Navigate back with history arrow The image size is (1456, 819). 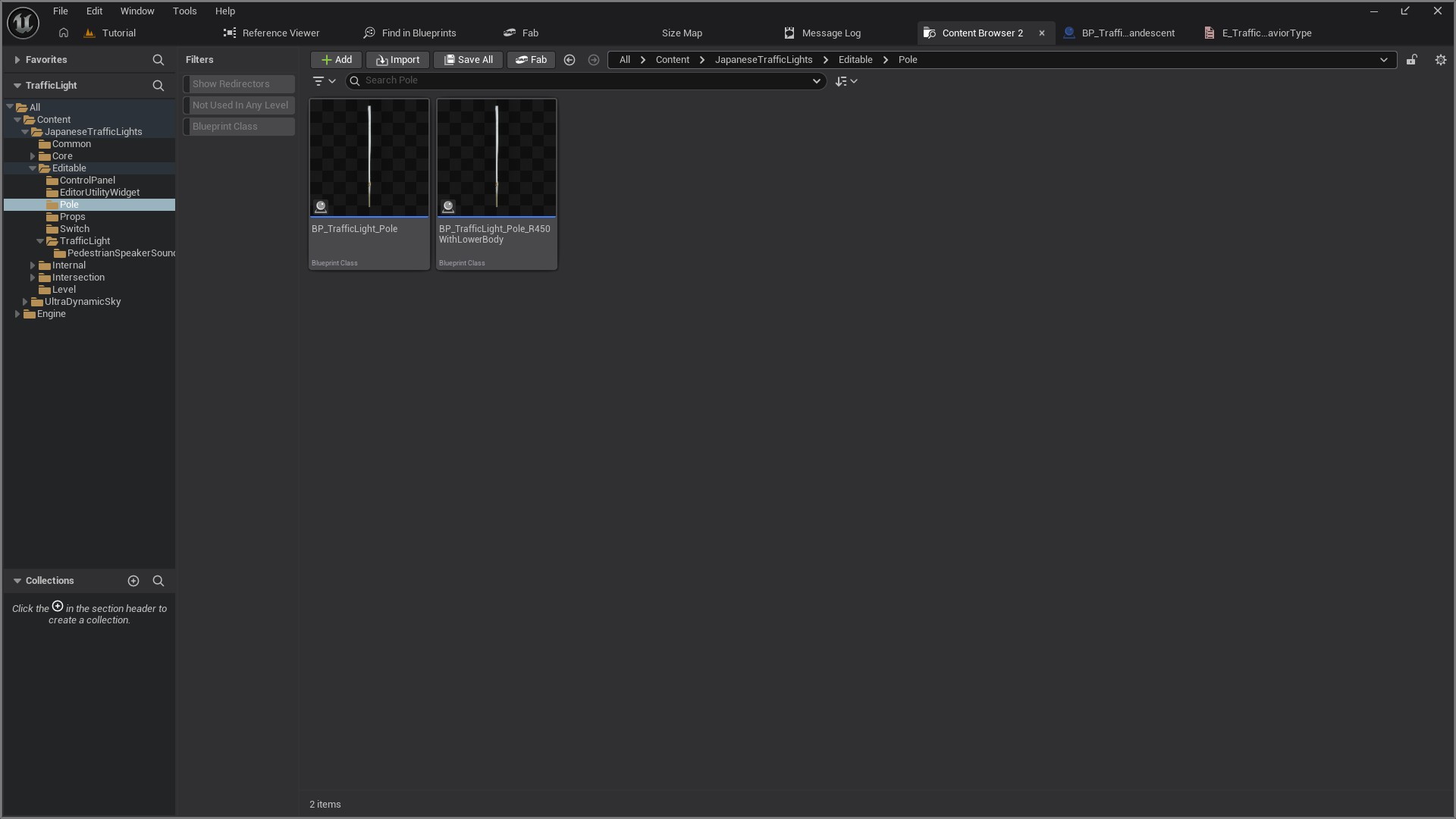(x=570, y=60)
